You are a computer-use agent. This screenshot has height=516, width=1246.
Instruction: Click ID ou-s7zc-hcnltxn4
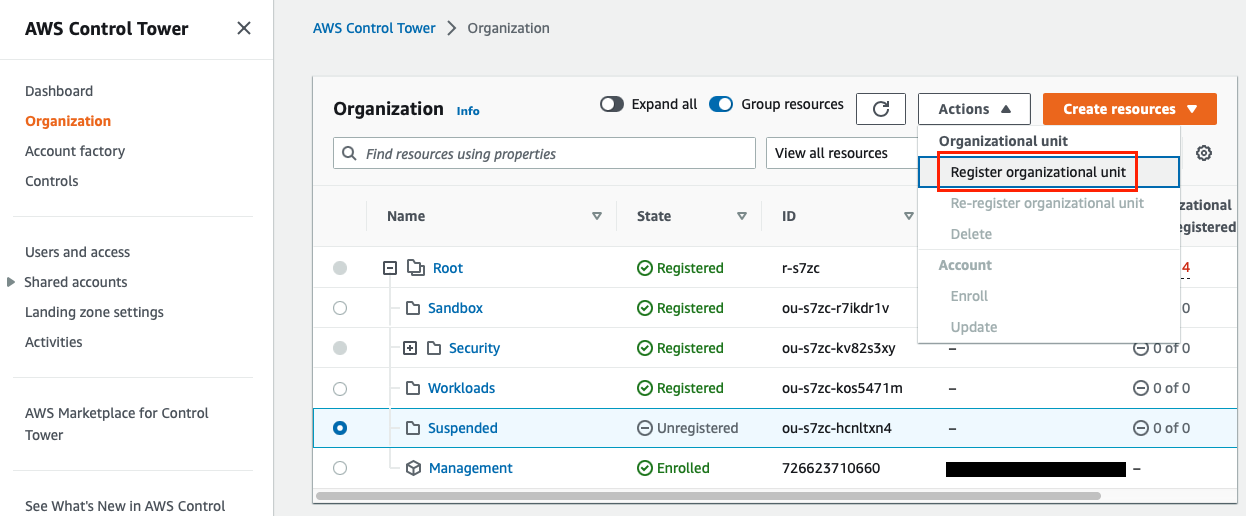click(x=836, y=428)
